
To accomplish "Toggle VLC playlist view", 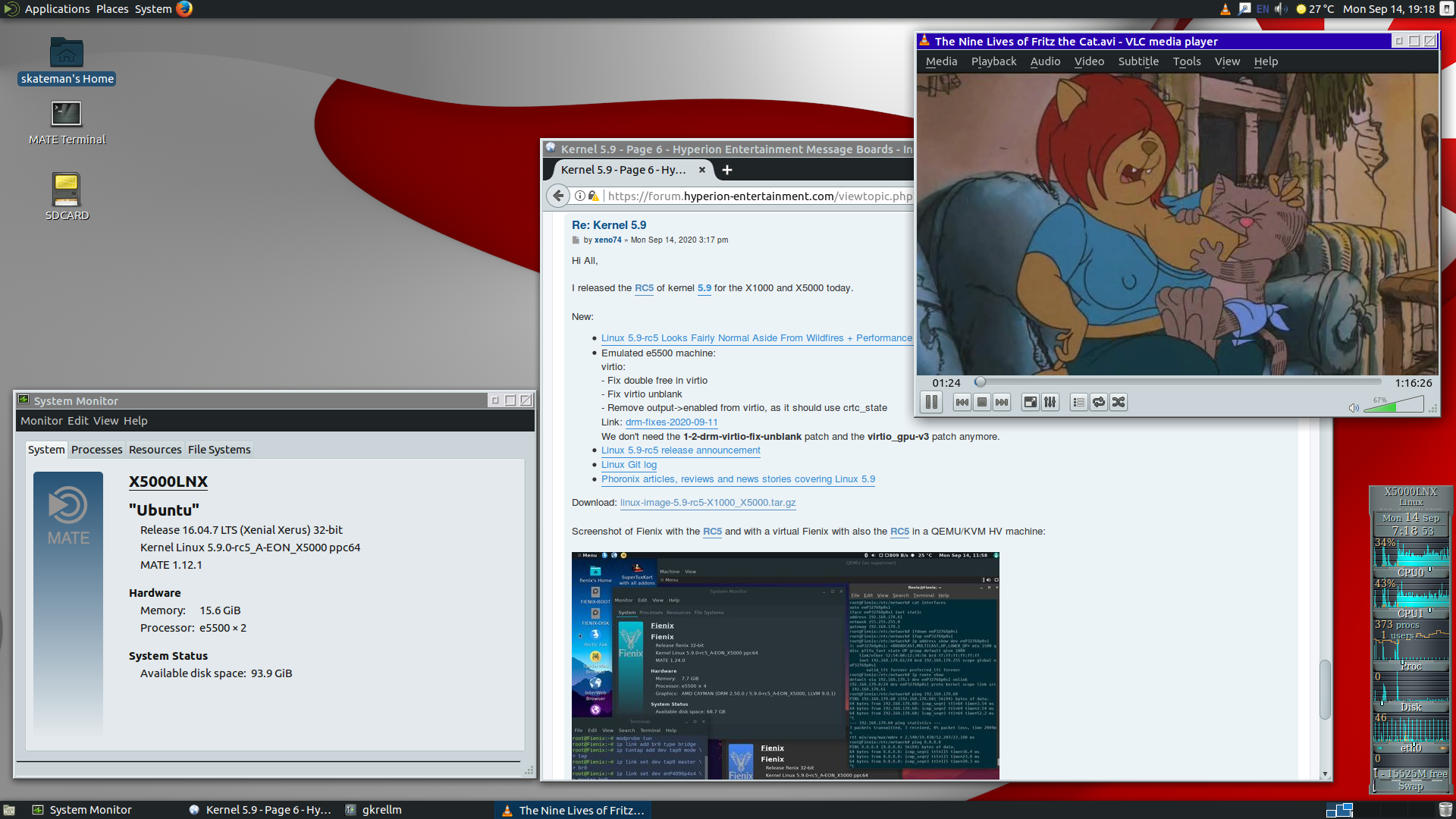I will tap(1078, 403).
